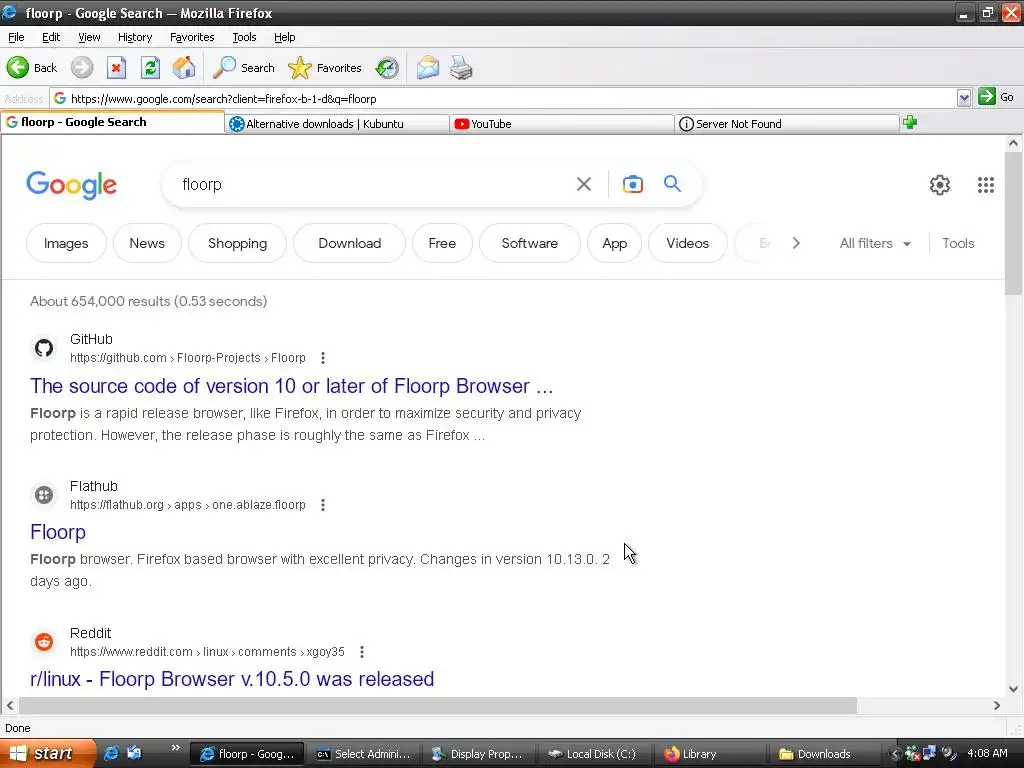1024x768 pixels.
Task: Switch to Display Prop... taskbar item
Action: pos(477,754)
